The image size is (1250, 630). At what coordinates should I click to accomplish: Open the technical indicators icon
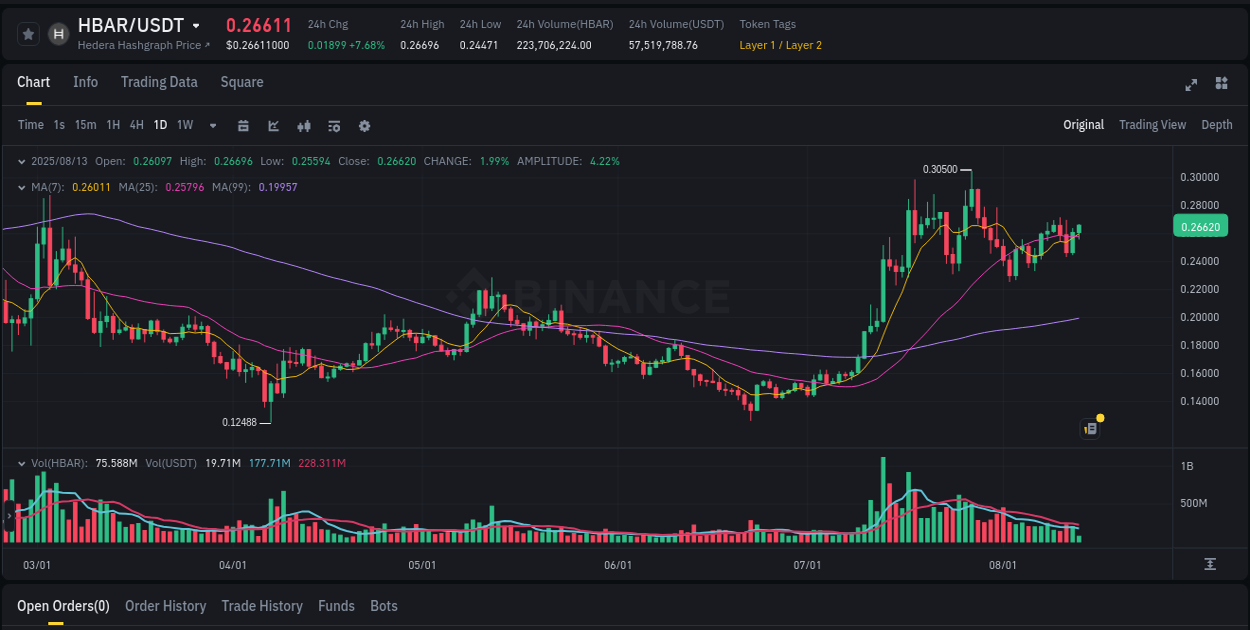coord(333,125)
